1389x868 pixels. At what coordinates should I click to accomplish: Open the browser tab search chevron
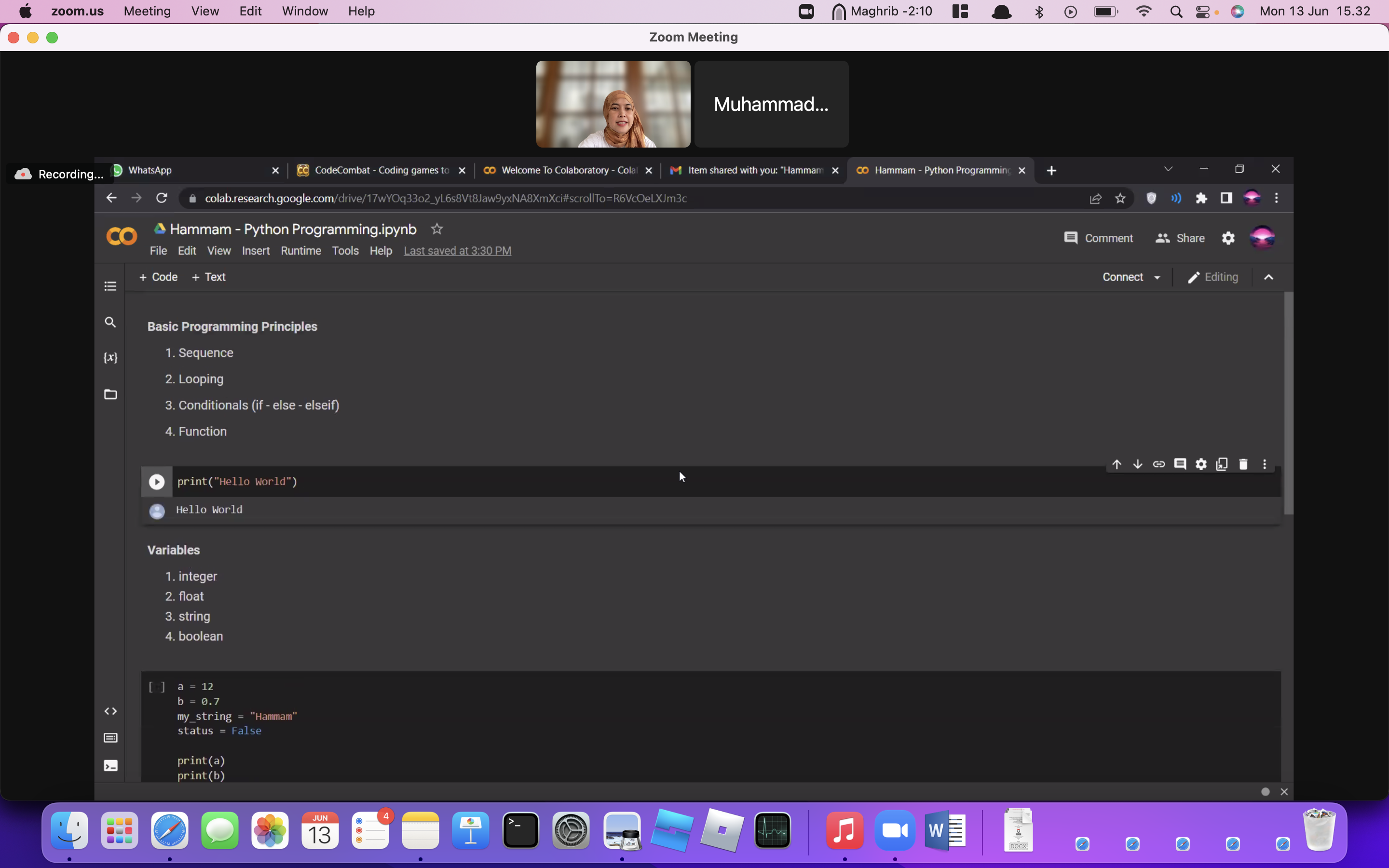coord(1168,169)
